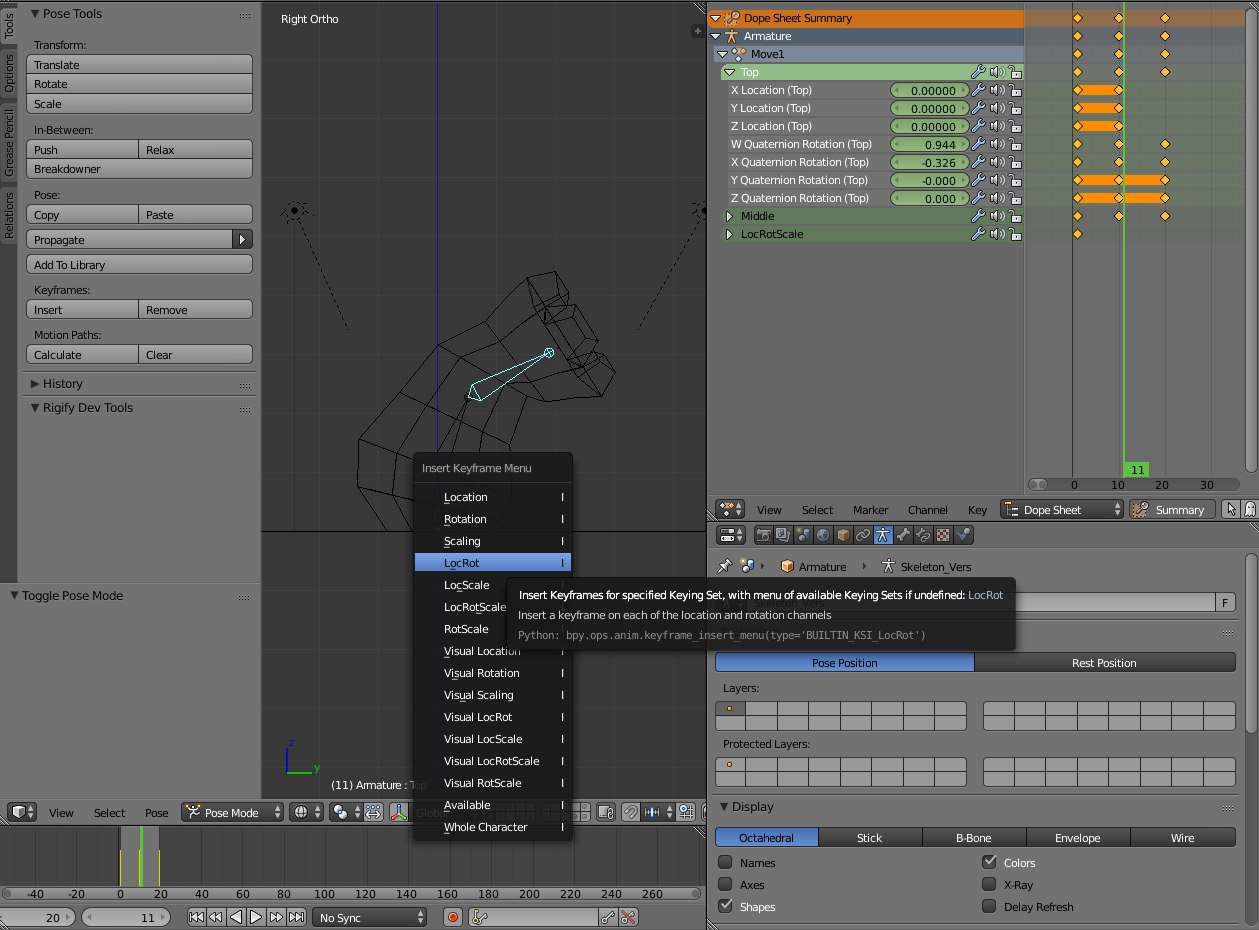Select Rest Position button
The width and height of the screenshot is (1259, 930).
[x=1104, y=663]
